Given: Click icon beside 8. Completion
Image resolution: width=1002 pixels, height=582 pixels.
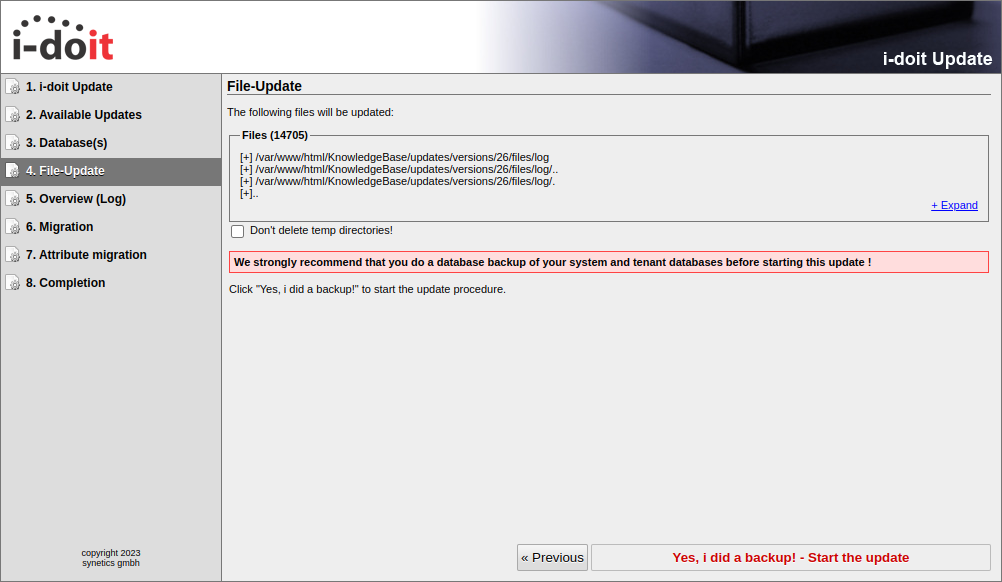Looking at the screenshot, I should (13, 283).
